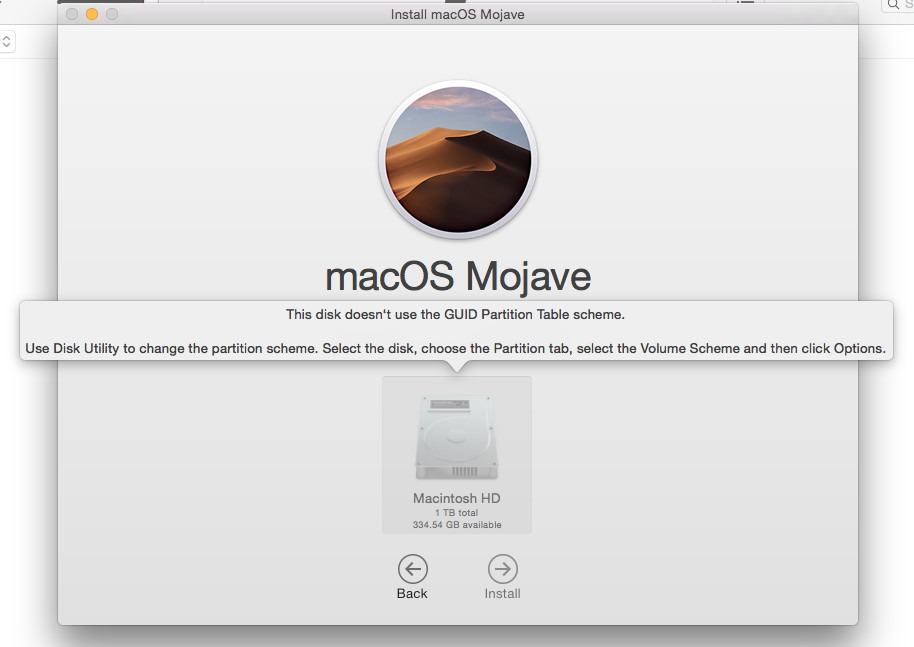Click the Disk Utility instruction text
Viewport: 914px width, 647px height.
point(455,349)
